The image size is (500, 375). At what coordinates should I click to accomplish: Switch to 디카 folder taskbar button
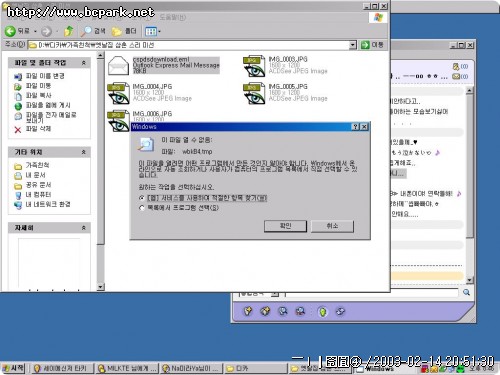255,368
